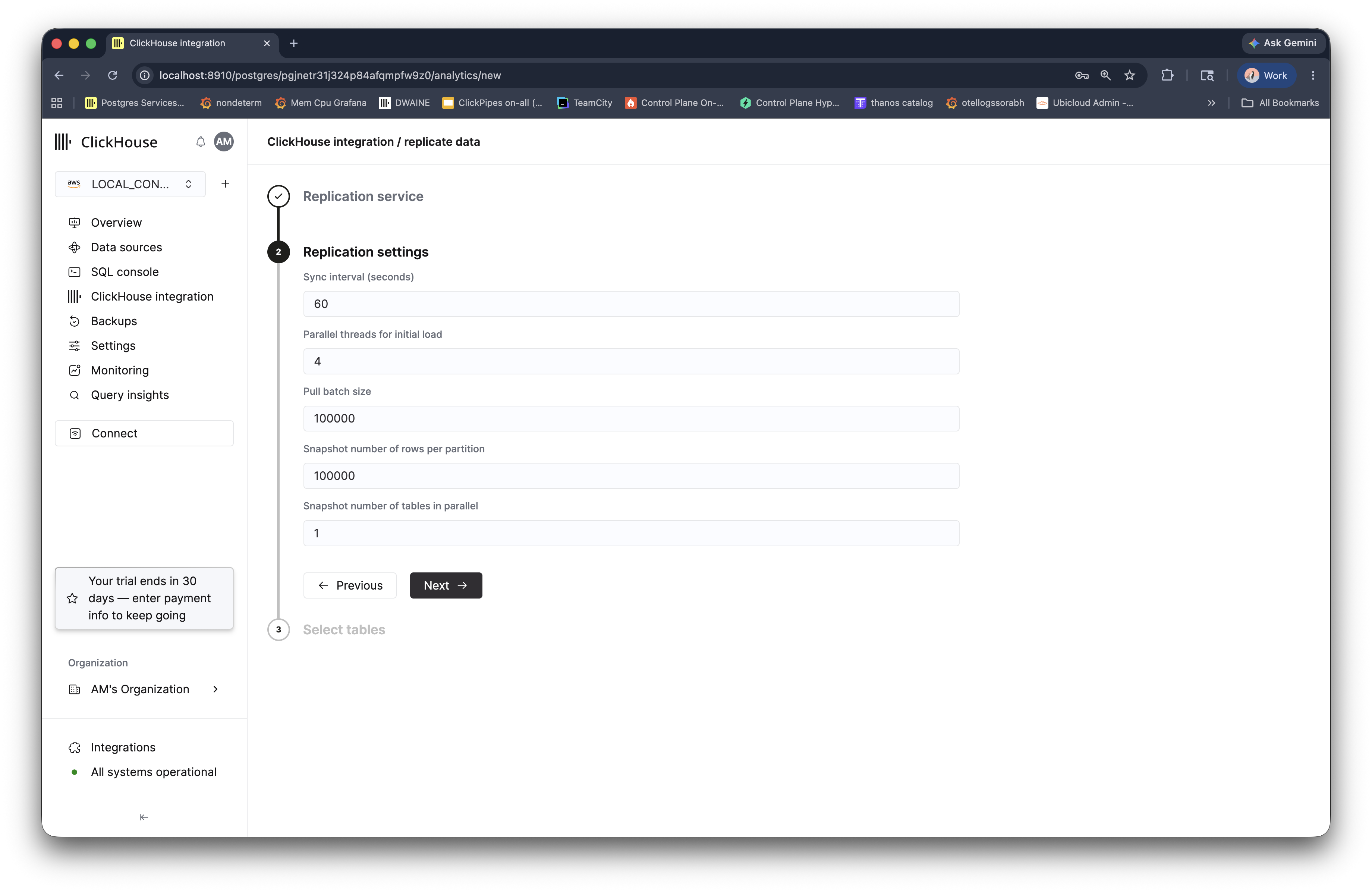
Task: Open a new browser tab
Action: pyautogui.click(x=293, y=43)
